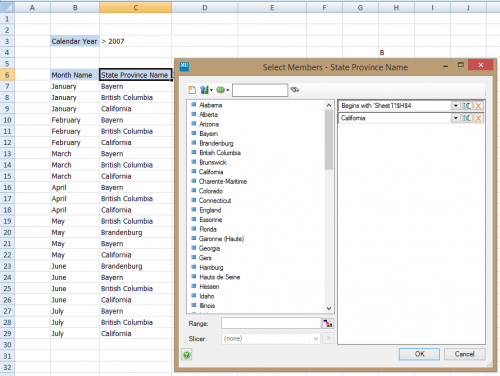Select Hauts de Seine in the member list
The width and height of the screenshot is (500, 376).
coord(220,277)
